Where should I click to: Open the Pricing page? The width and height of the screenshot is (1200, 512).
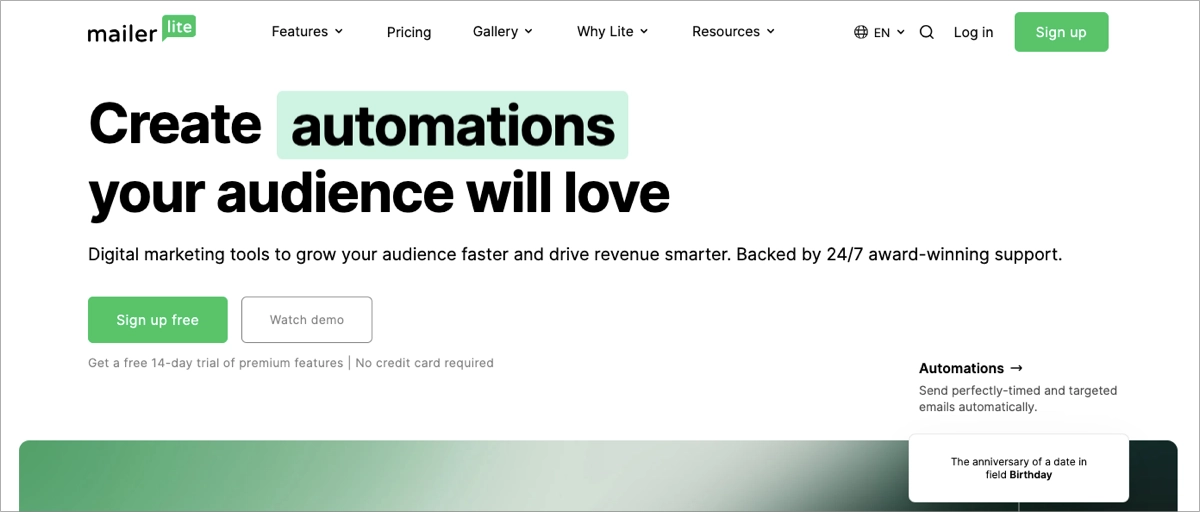point(409,32)
